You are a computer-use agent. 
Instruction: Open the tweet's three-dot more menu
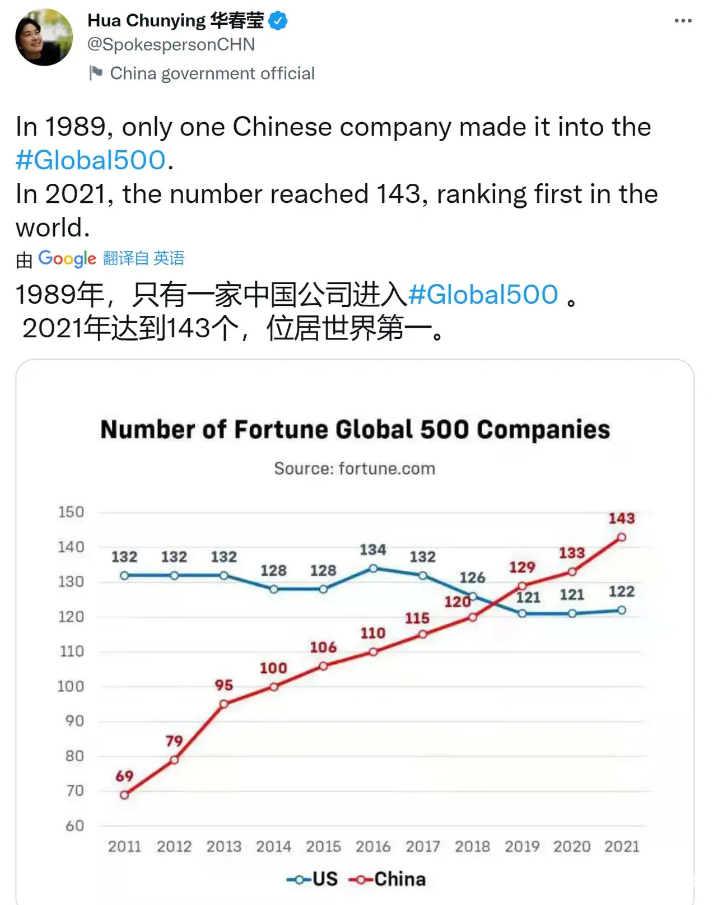click(x=683, y=20)
